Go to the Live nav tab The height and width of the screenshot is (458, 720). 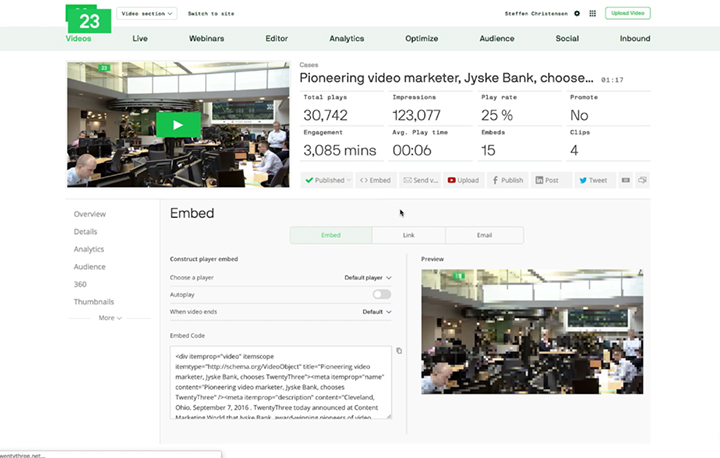[140, 39]
